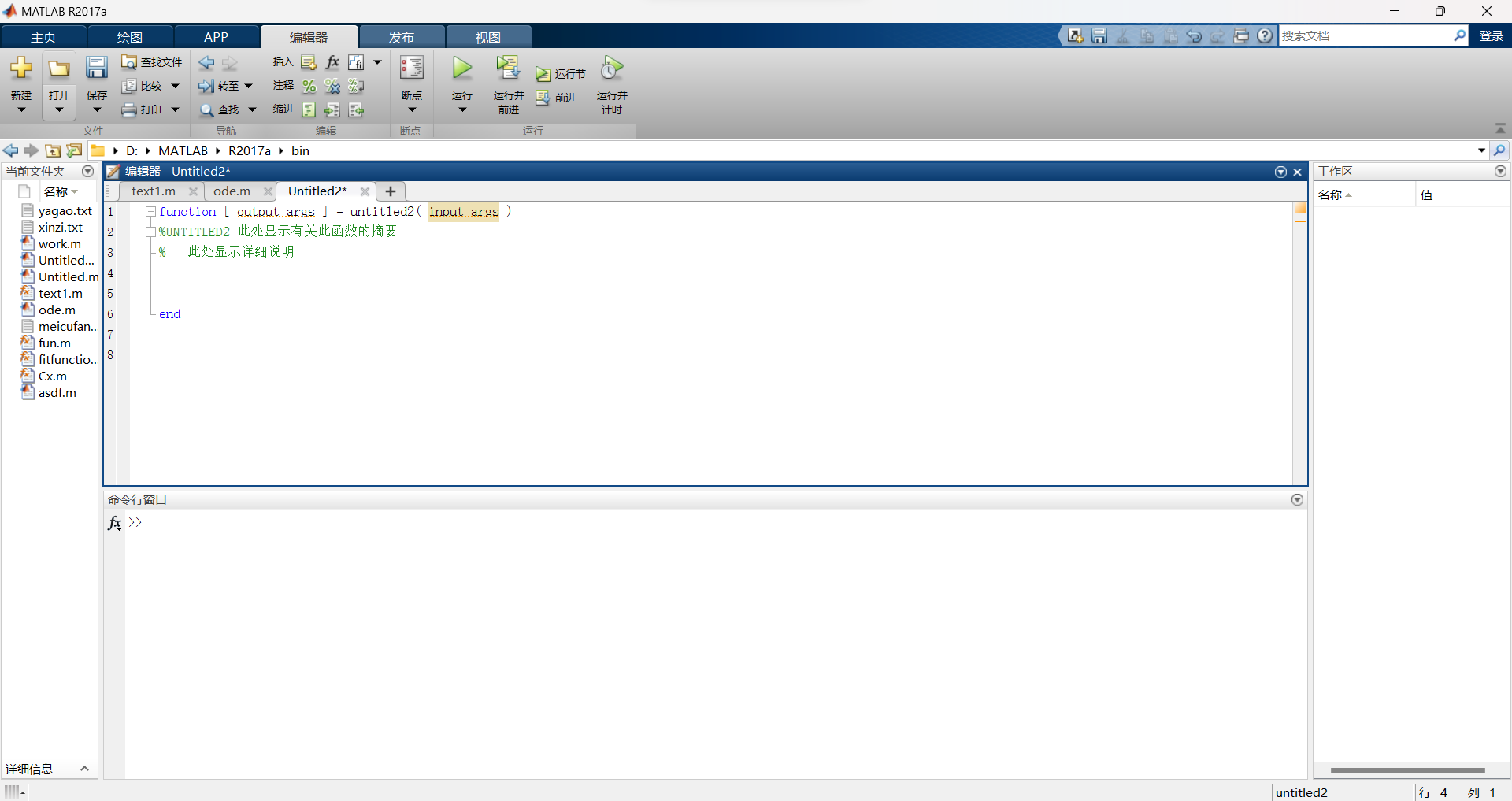The width and height of the screenshot is (1512, 801).
Task: Run the script with the green Run icon
Action: 462,69
